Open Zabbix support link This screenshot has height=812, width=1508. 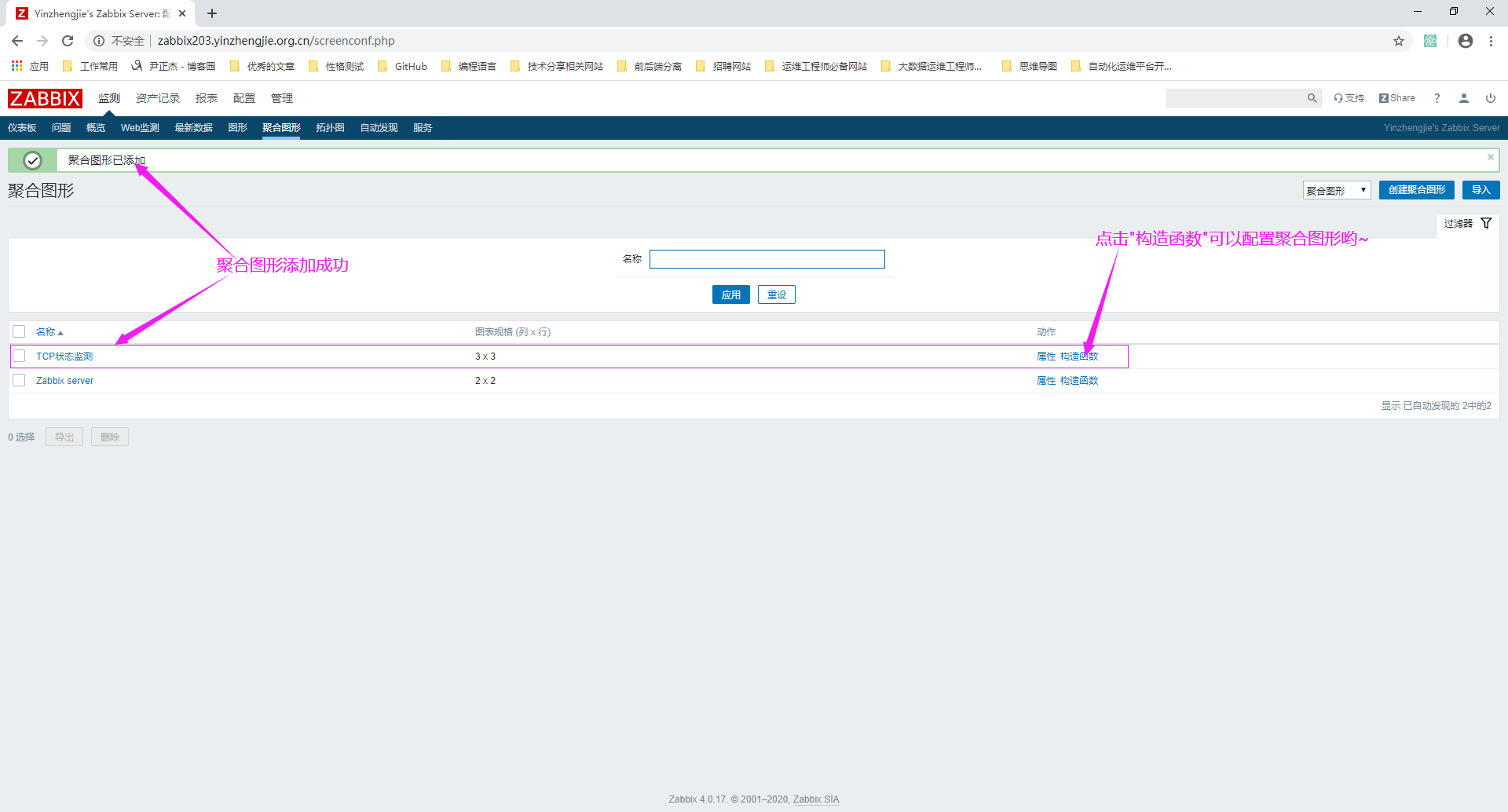tap(1349, 98)
